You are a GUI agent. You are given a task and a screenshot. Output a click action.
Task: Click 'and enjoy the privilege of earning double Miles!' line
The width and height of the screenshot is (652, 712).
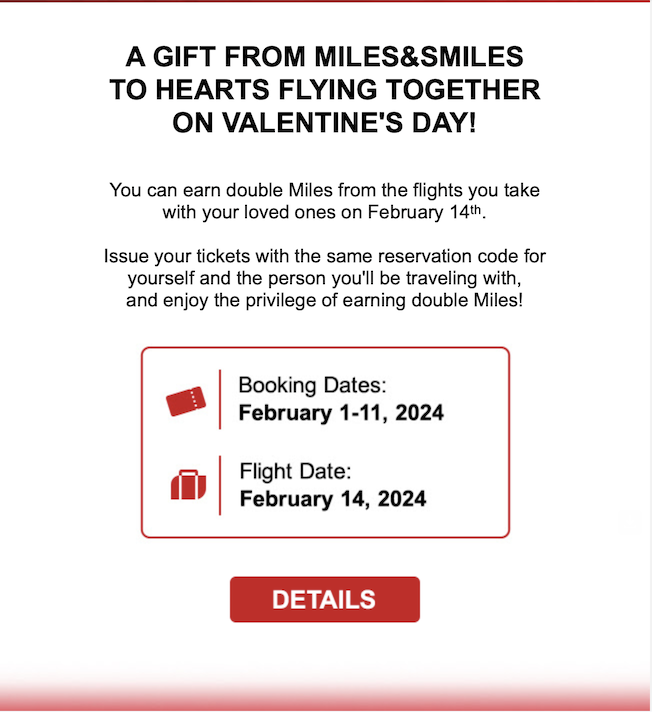pyautogui.click(x=325, y=300)
